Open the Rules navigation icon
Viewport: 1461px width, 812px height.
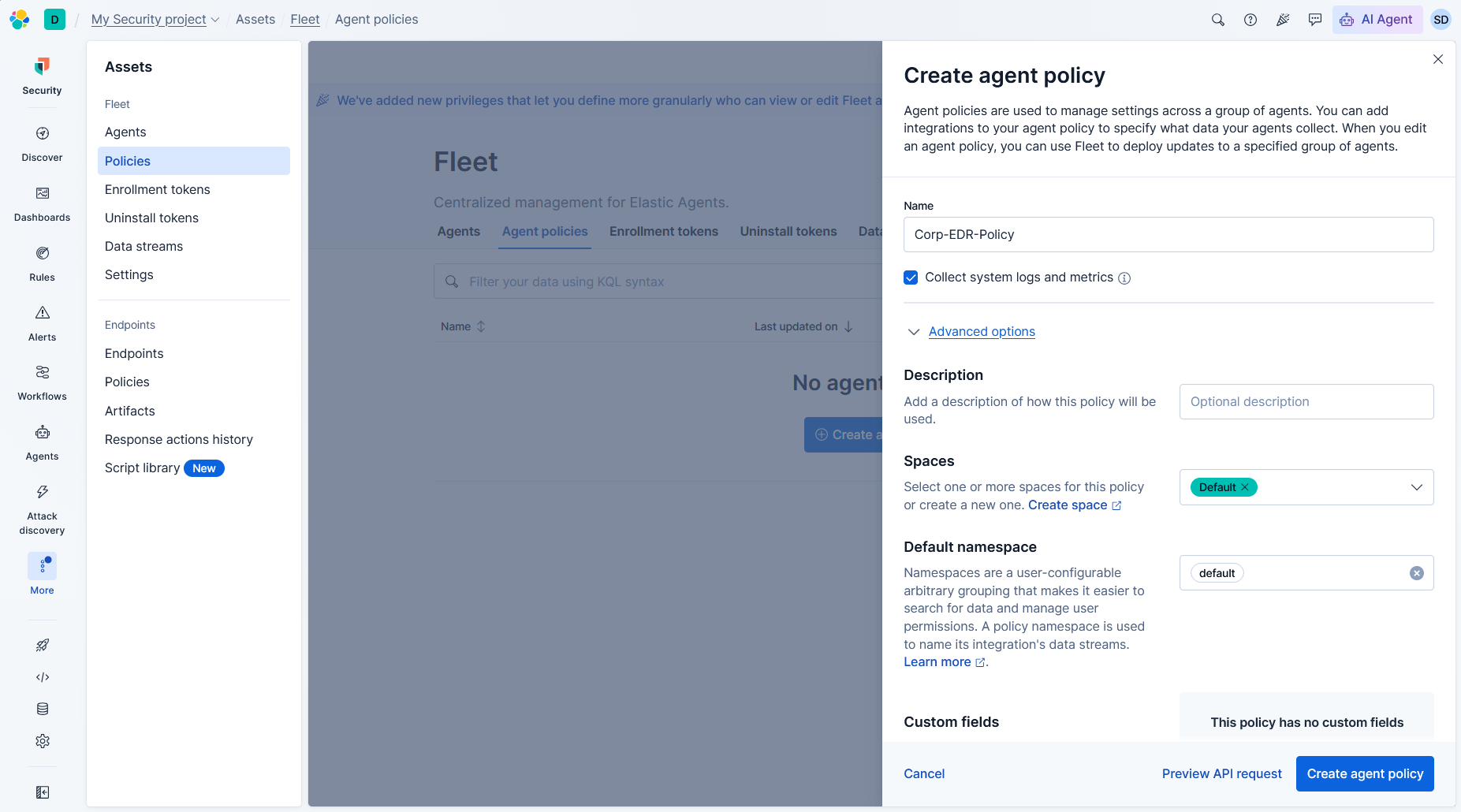click(x=43, y=254)
